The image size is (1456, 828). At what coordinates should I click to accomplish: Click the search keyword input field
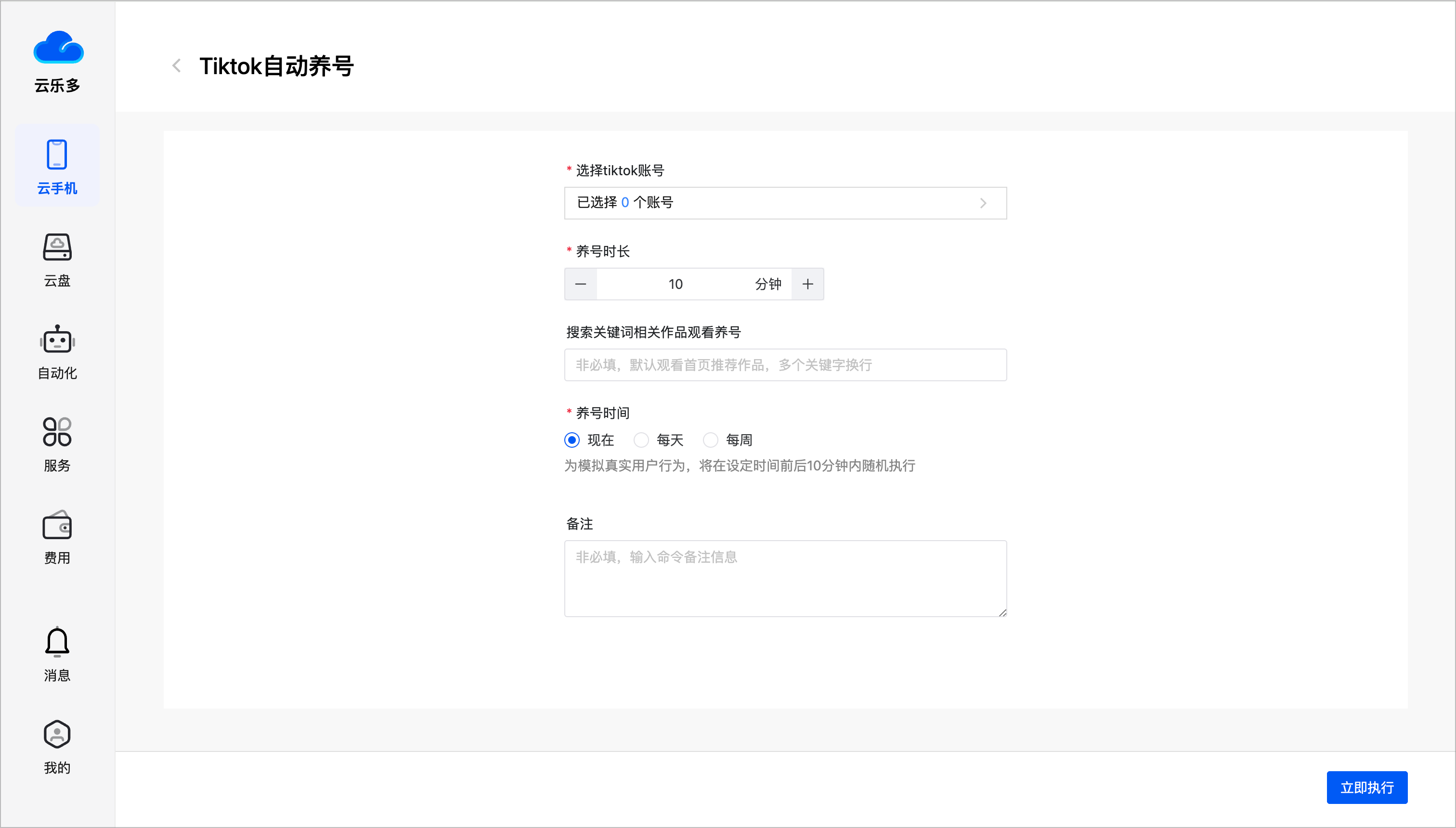[785, 365]
